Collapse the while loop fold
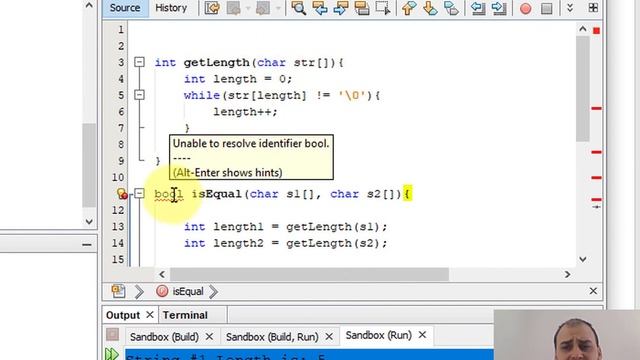This screenshot has height=360, width=640. click(139, 95)
